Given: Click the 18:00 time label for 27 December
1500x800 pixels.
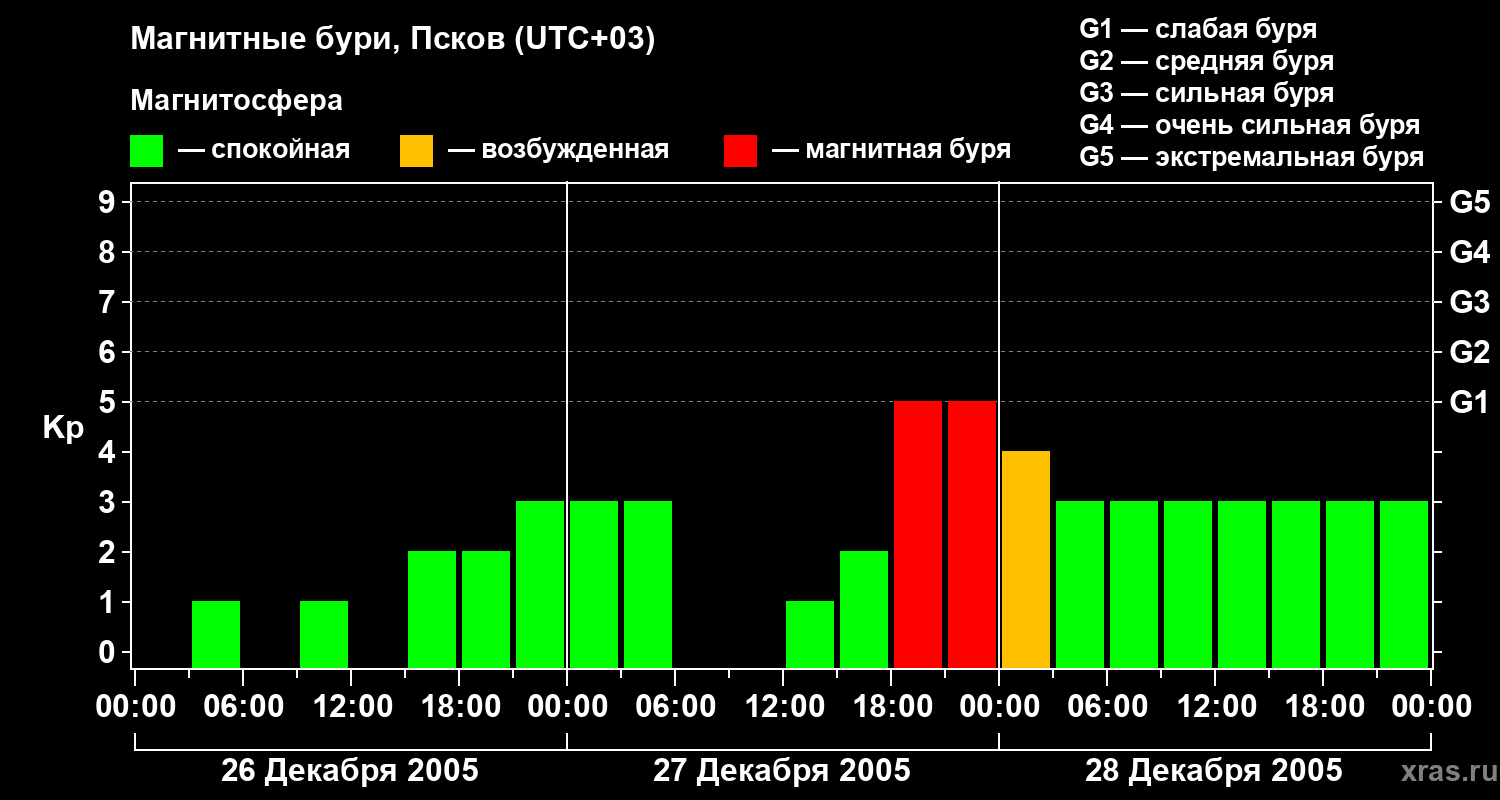Looking at the screenshot, I should (x=891, y=707).
